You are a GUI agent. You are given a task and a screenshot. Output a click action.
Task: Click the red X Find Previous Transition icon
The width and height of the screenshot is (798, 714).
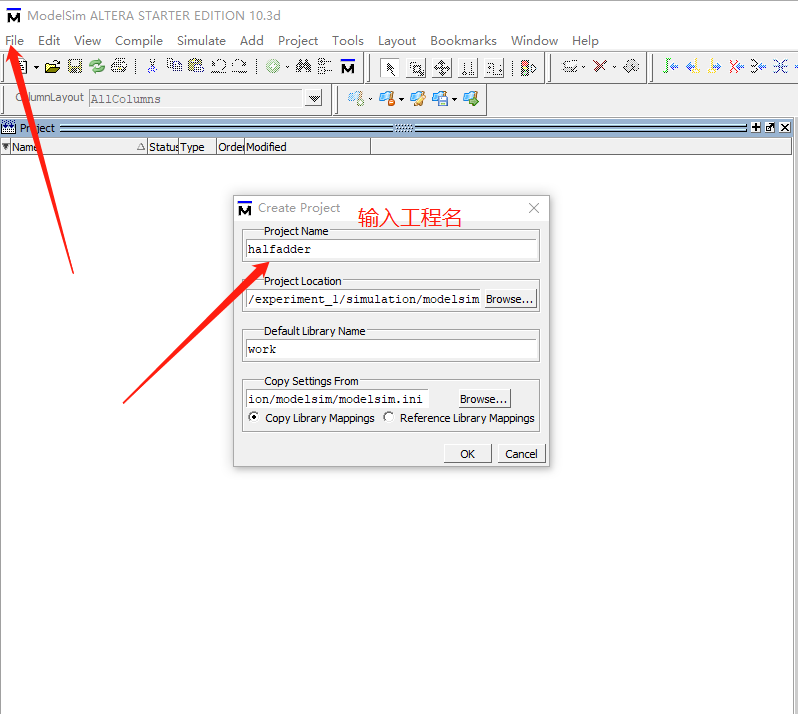pos(736,66)
